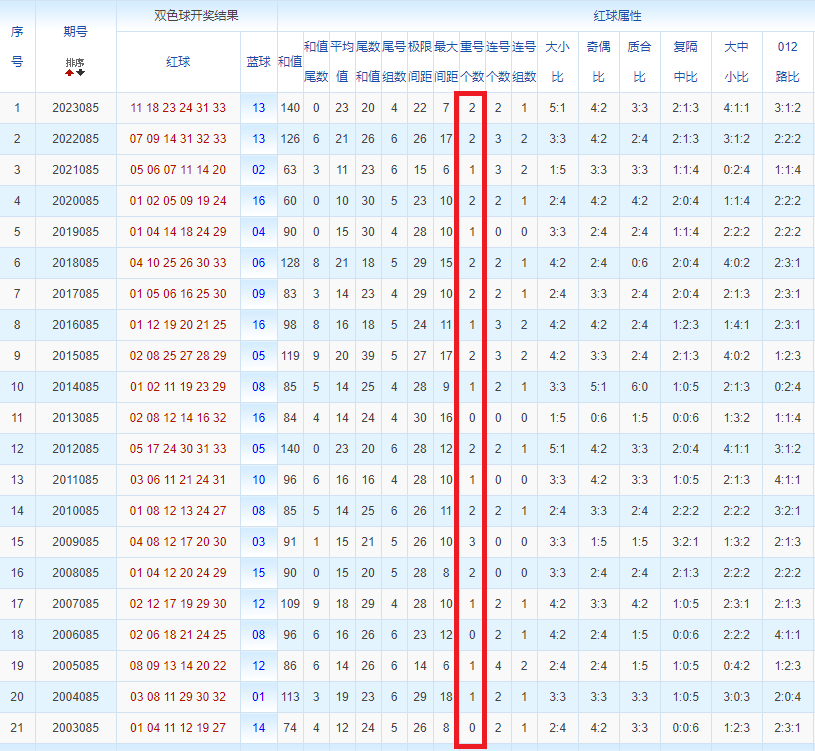Image resolution: width=815 pixels, height=751 pixels.
Task: Select the 大小比 column header
Action: (x=557, y=62)
